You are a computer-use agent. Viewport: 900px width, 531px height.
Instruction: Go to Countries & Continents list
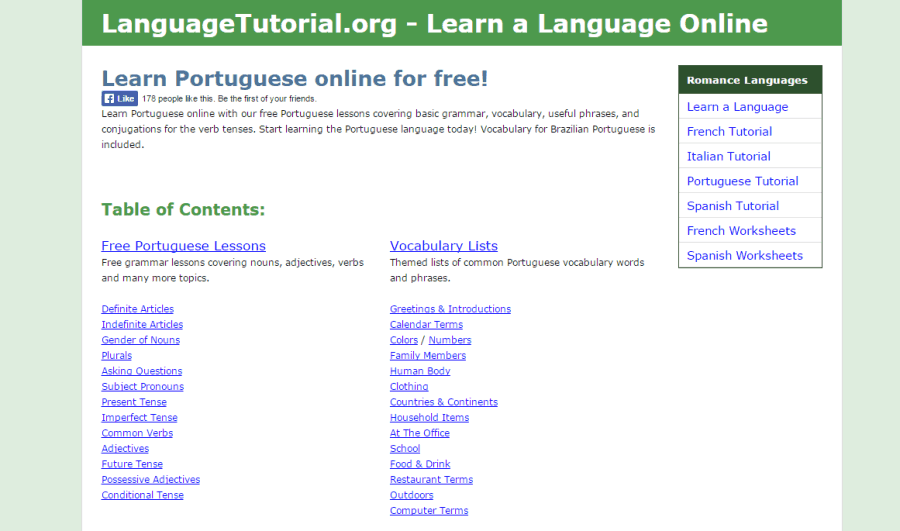444,402
